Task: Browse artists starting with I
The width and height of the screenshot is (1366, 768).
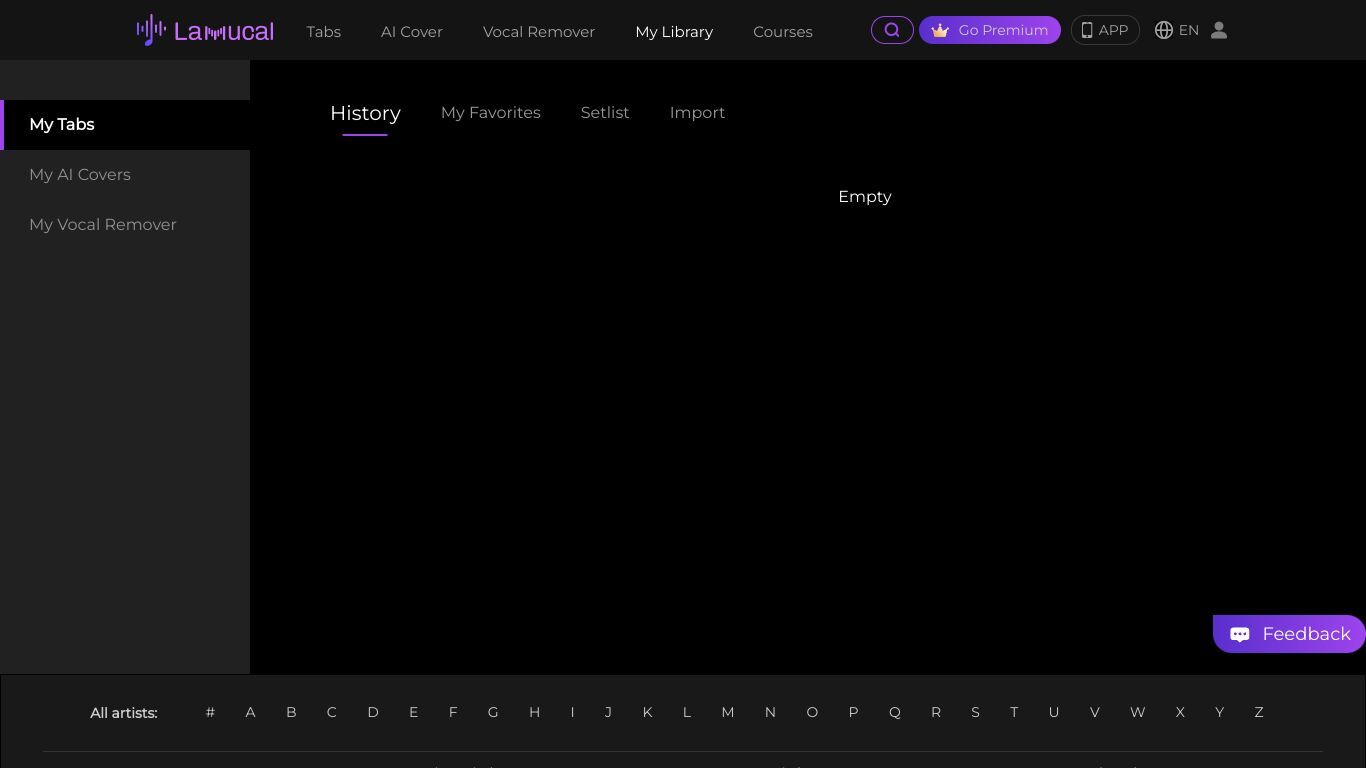Action: coord(572,712)
